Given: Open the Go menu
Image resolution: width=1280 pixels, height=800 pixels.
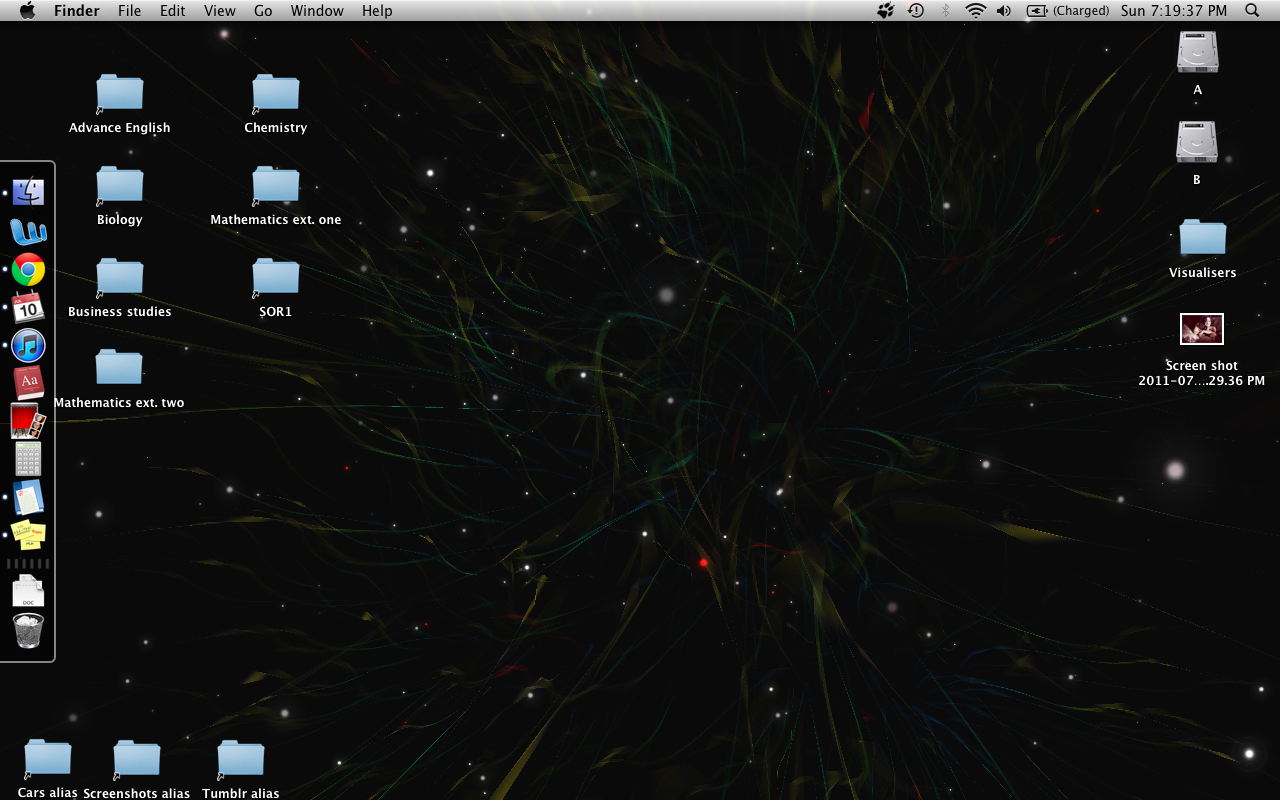Looking at the screenshot, I should pyautogui.click(x=263, y=11).
